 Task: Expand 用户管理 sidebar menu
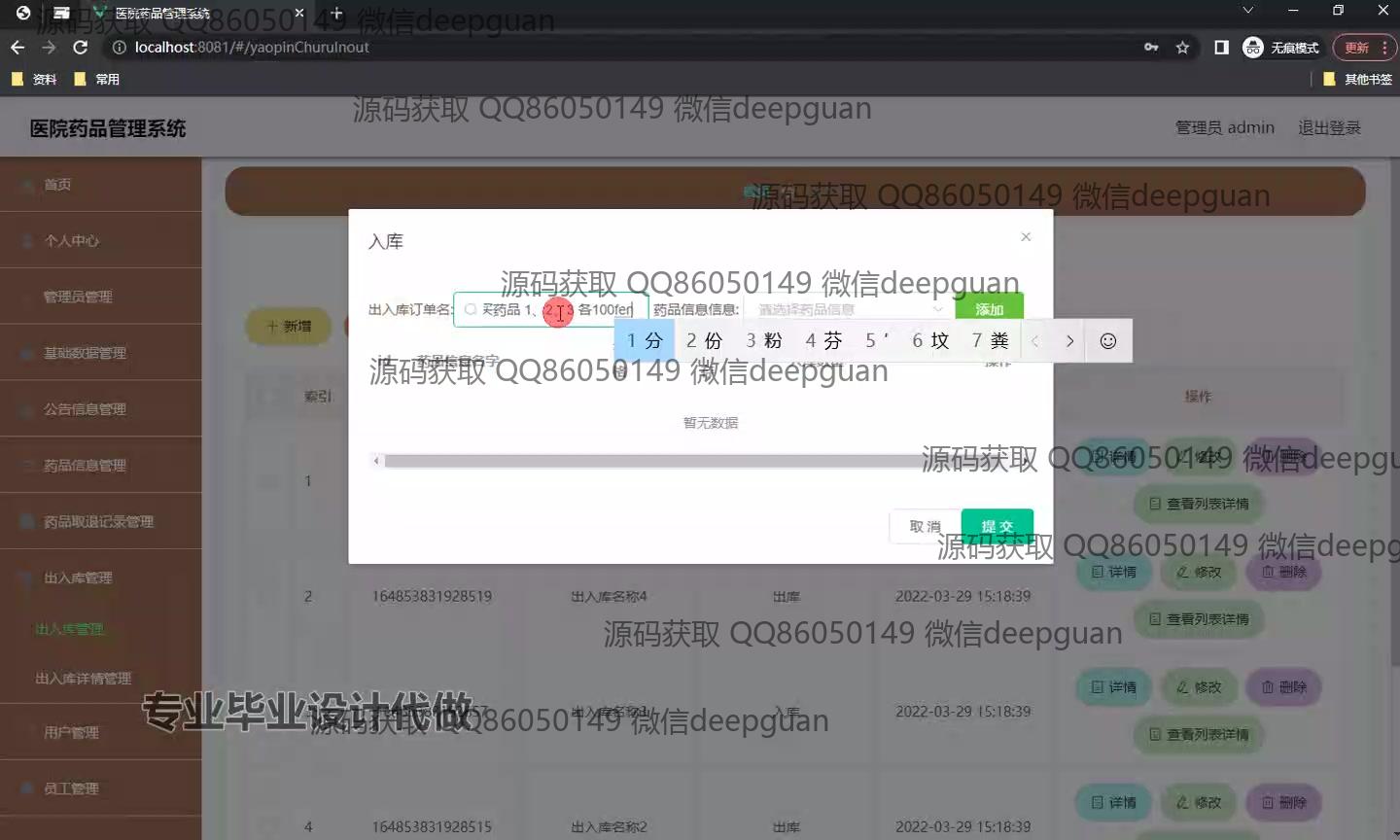coord(101,733)
